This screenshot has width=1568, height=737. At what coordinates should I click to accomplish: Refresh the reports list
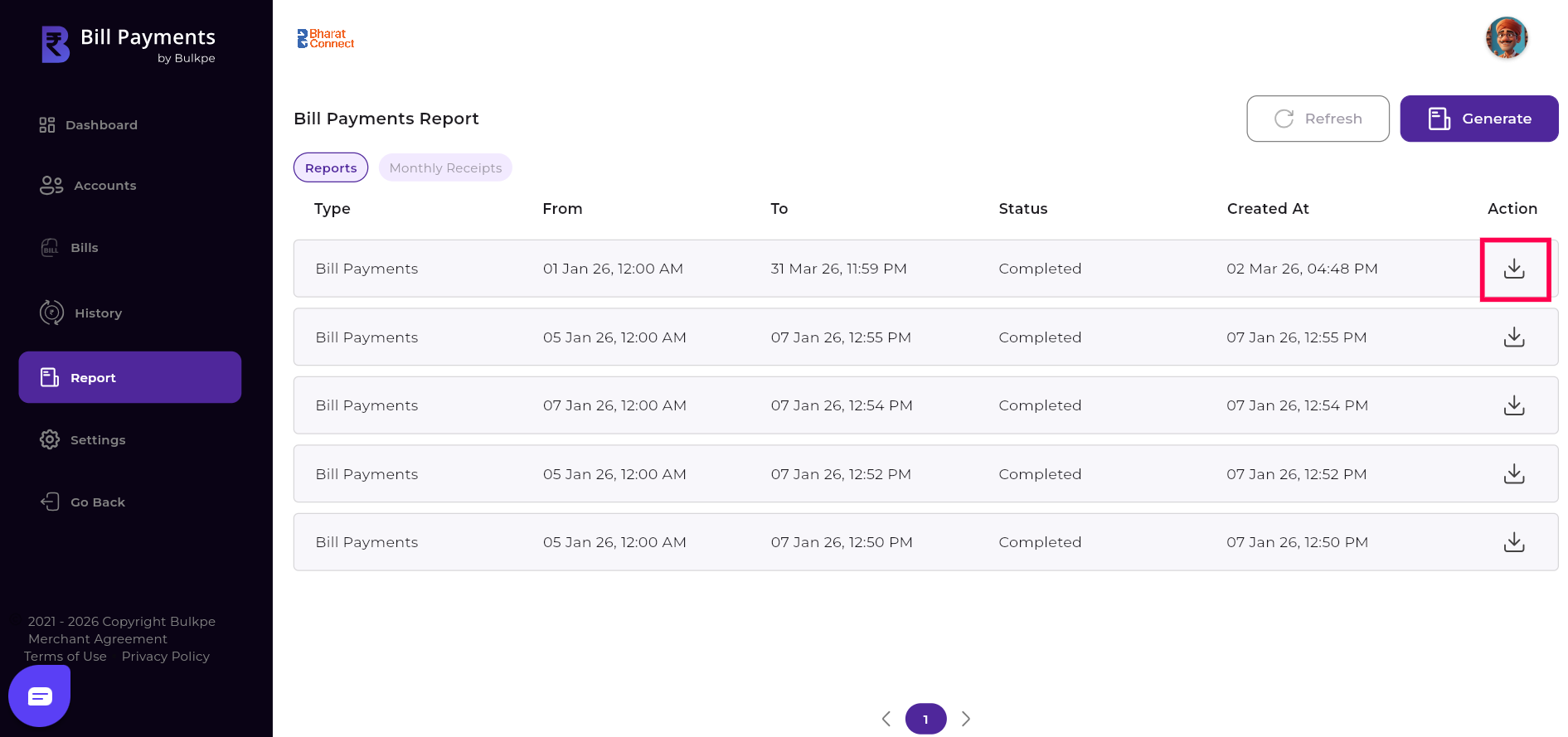click(1317, 119)
